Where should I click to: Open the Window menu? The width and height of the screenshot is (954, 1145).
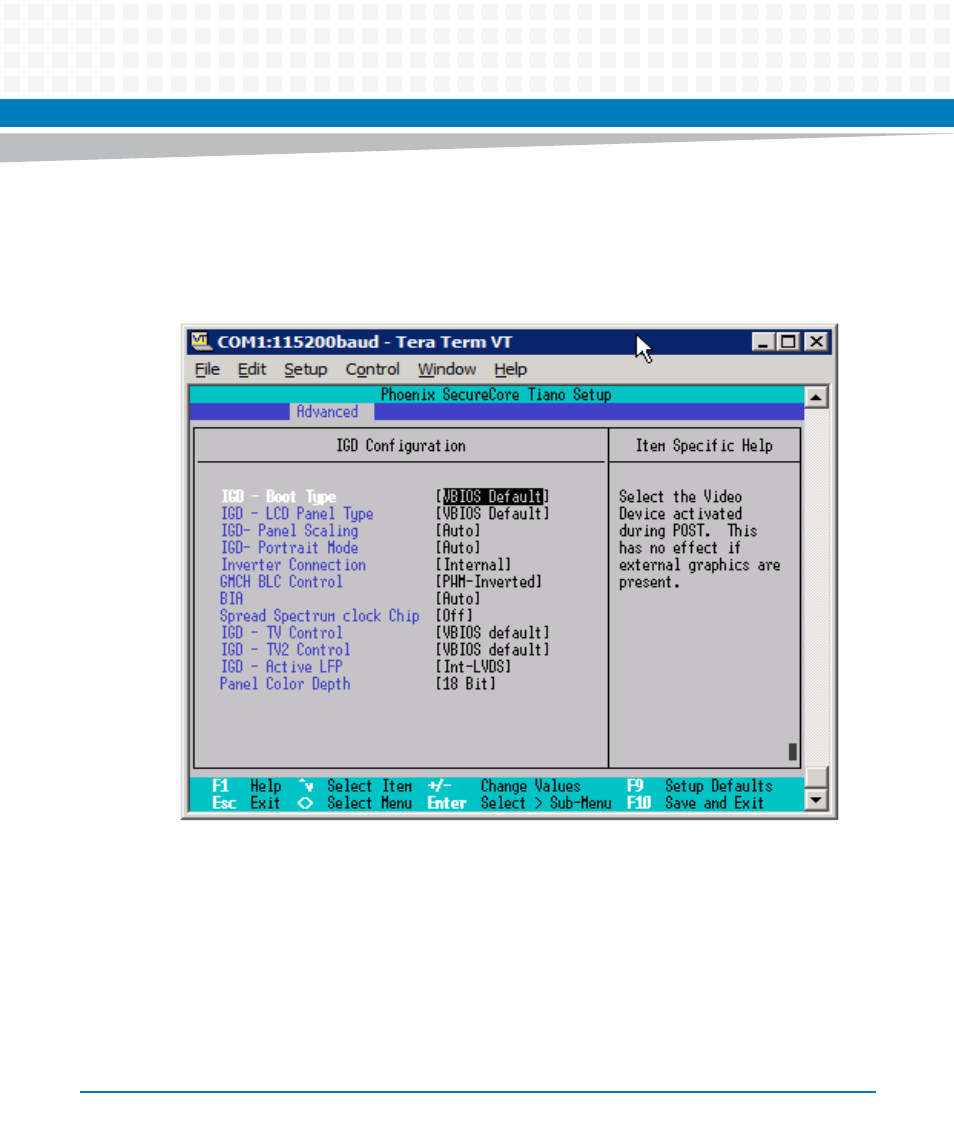click(446, 369)
